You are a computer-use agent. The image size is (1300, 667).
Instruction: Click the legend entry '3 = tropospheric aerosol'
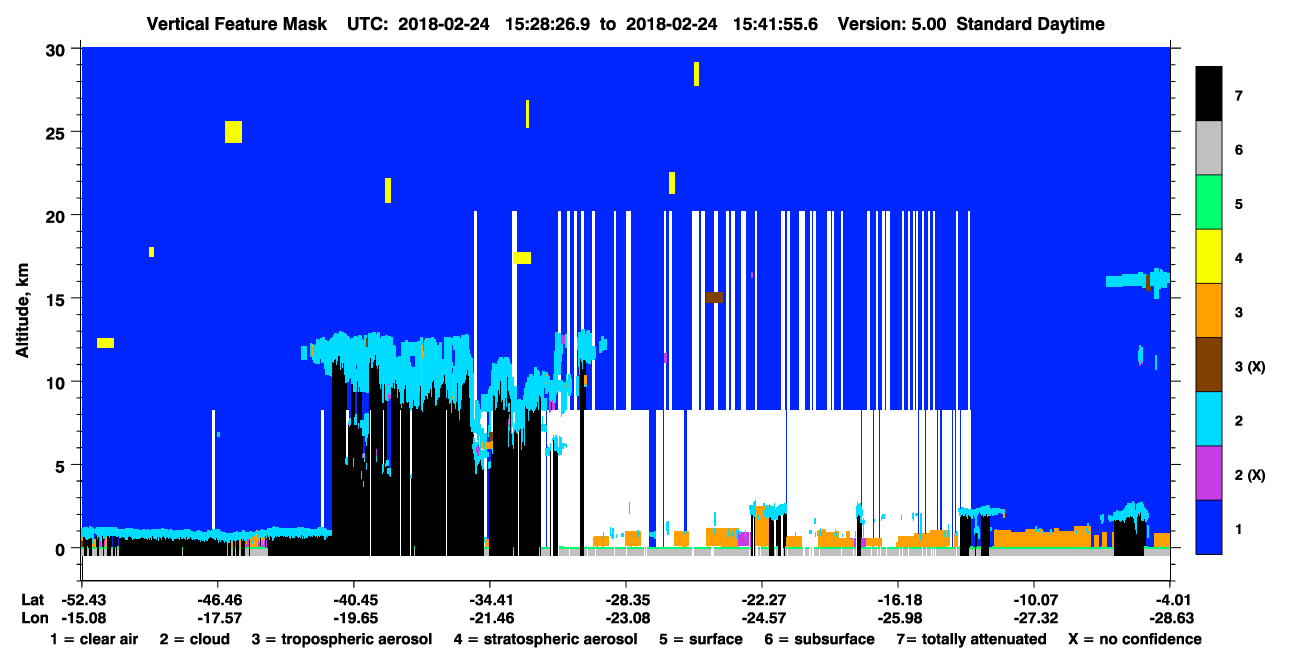click(x=342, y=639)
